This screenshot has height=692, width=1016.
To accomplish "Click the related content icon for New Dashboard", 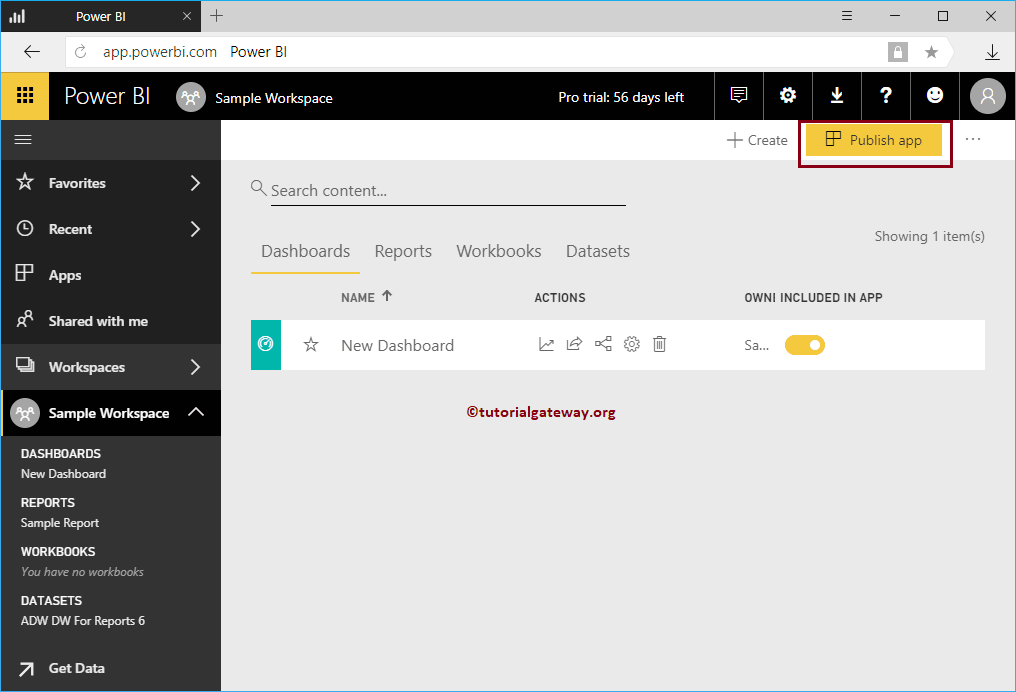I will (x=602, y=343).
